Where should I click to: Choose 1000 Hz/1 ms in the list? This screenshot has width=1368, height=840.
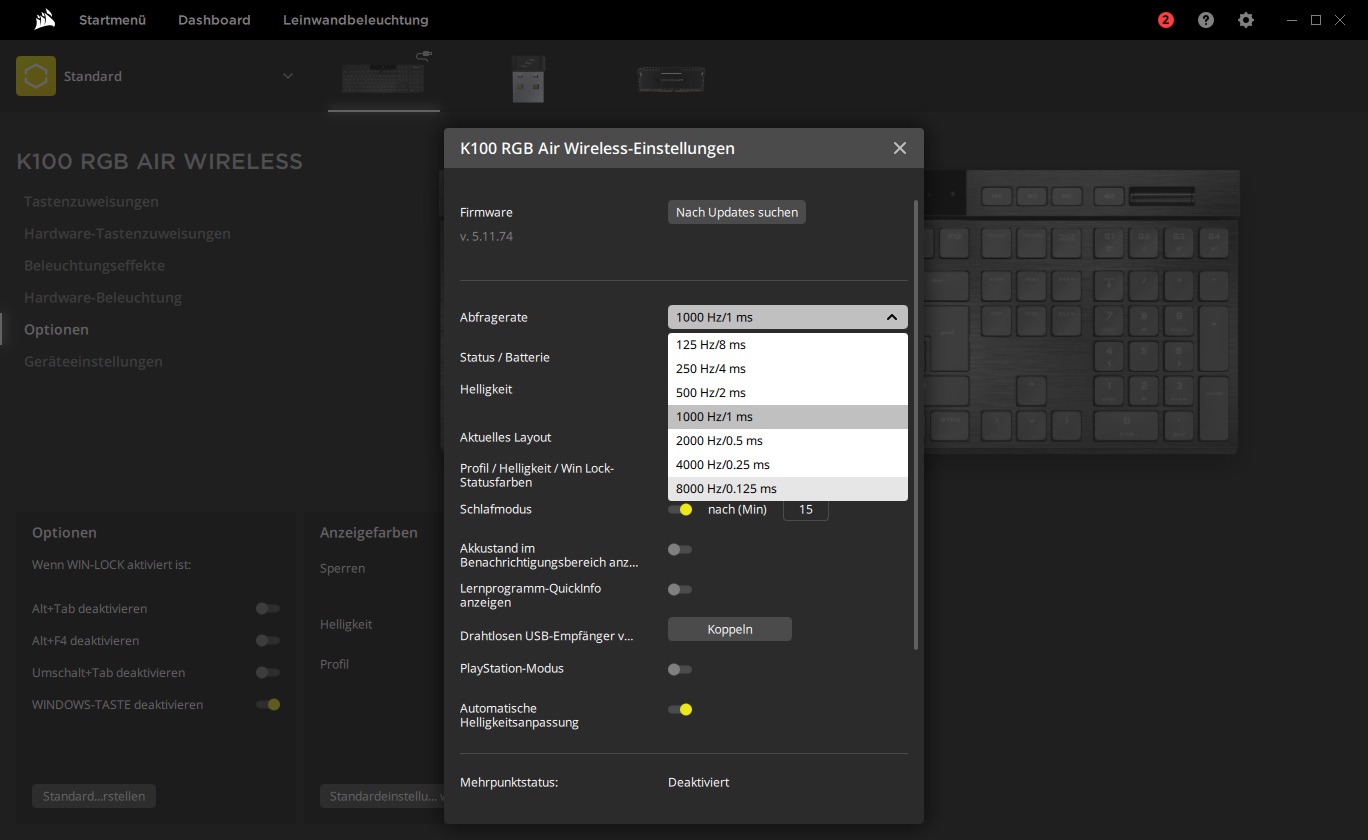click(788, 417)
